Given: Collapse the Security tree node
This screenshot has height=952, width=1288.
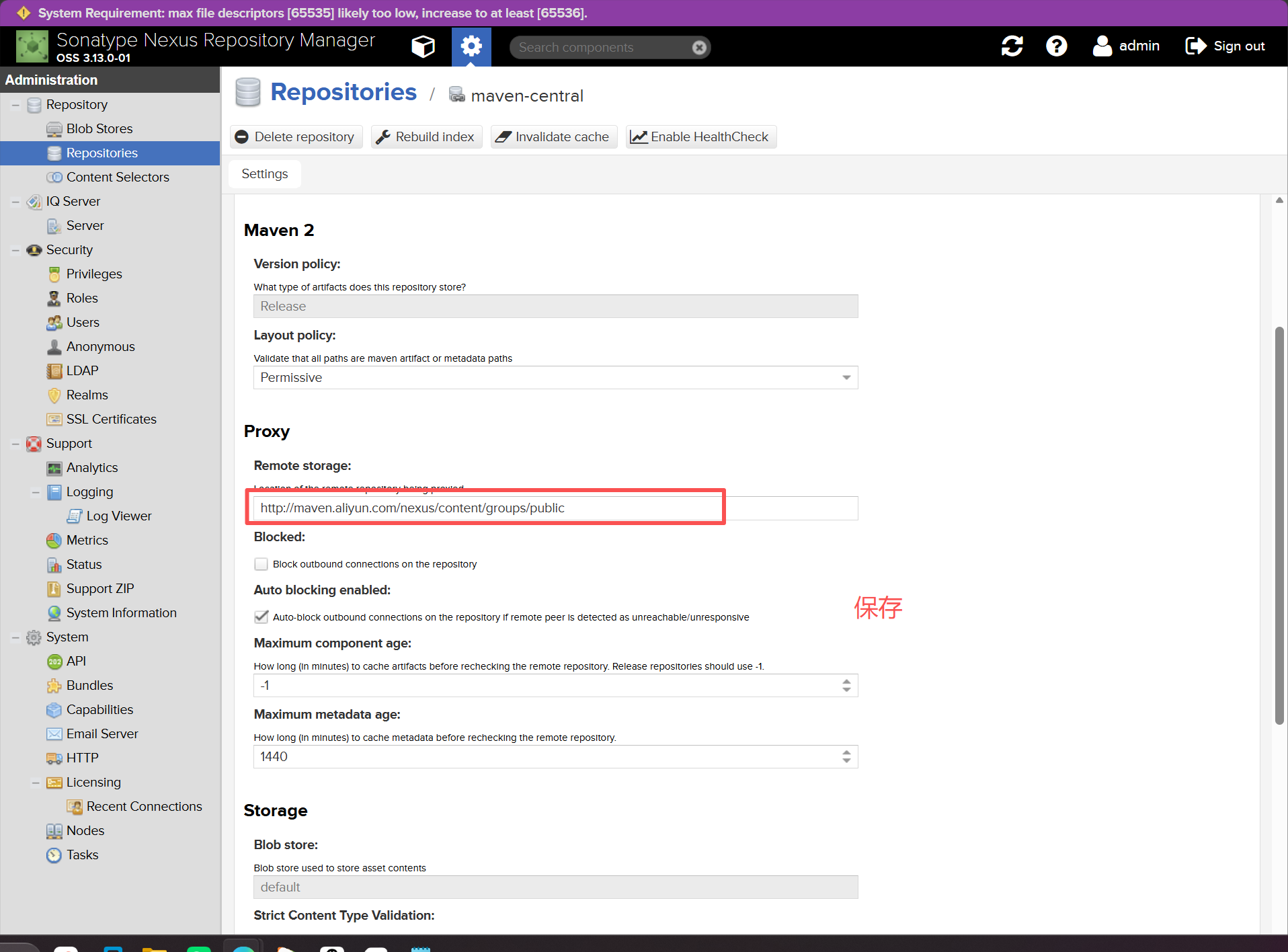Looking at the screenshot, I should coord(15,250).
